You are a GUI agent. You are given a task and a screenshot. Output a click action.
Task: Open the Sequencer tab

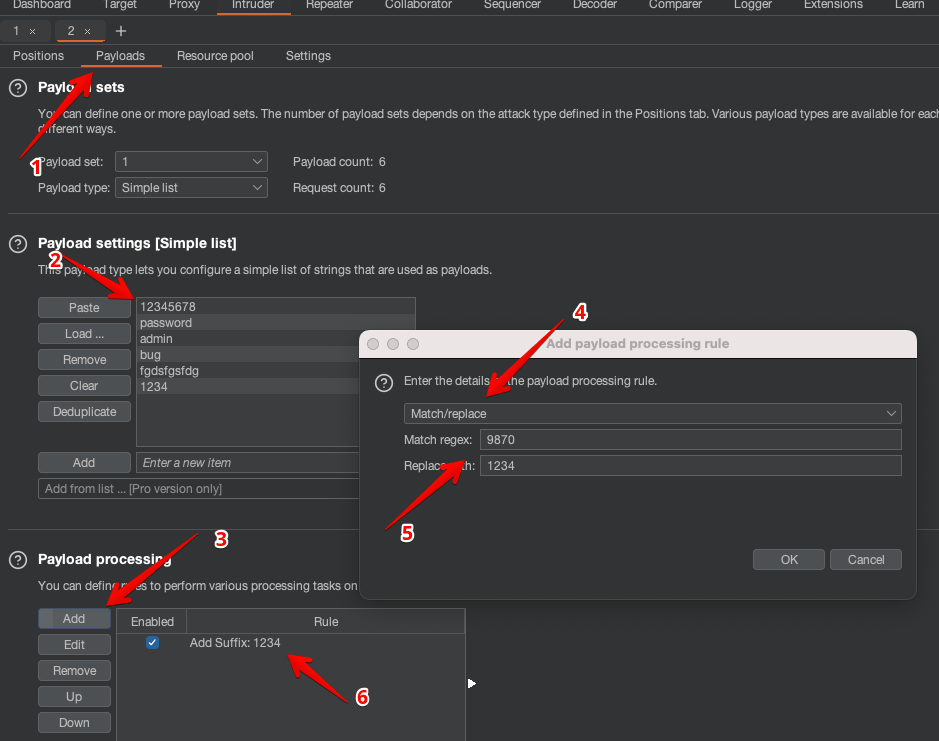512,5
